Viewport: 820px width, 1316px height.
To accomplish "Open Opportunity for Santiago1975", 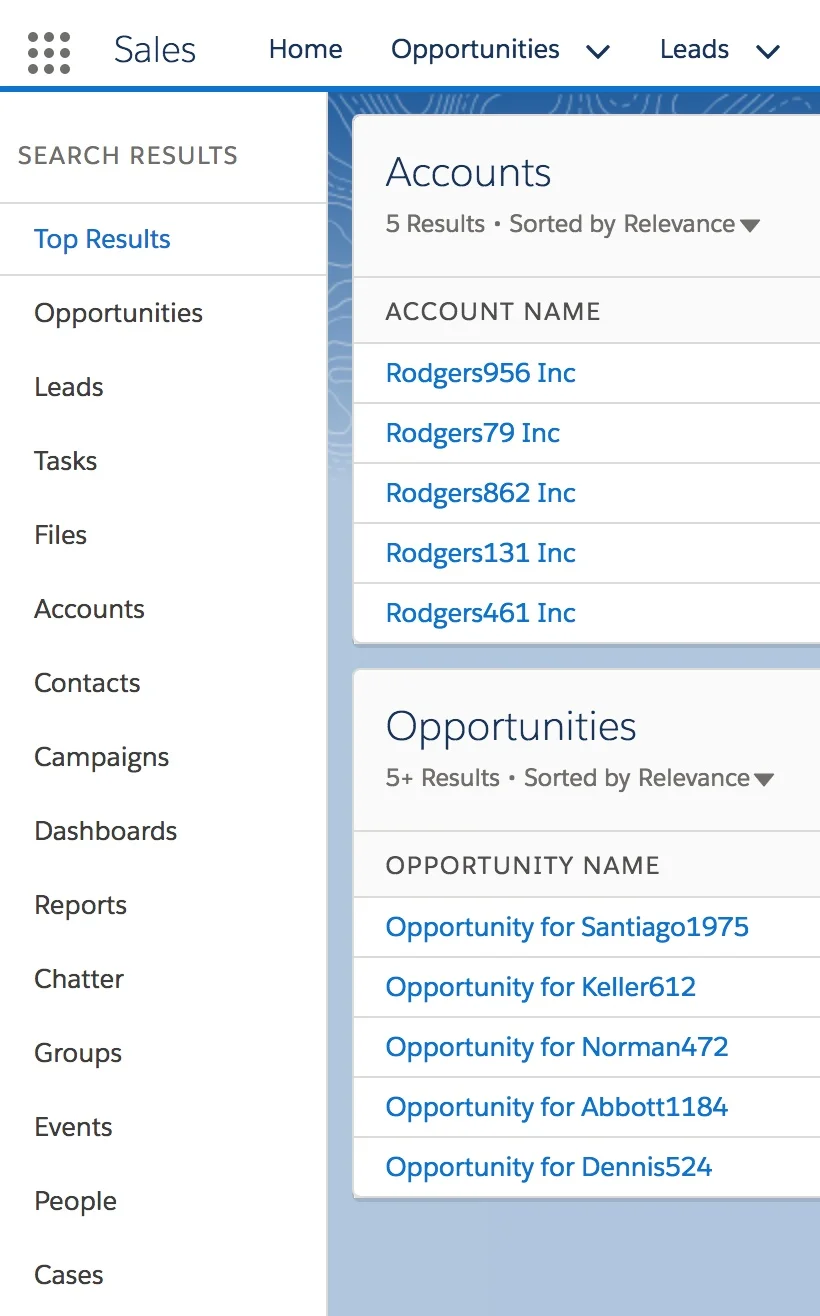I will pos(567,927).
